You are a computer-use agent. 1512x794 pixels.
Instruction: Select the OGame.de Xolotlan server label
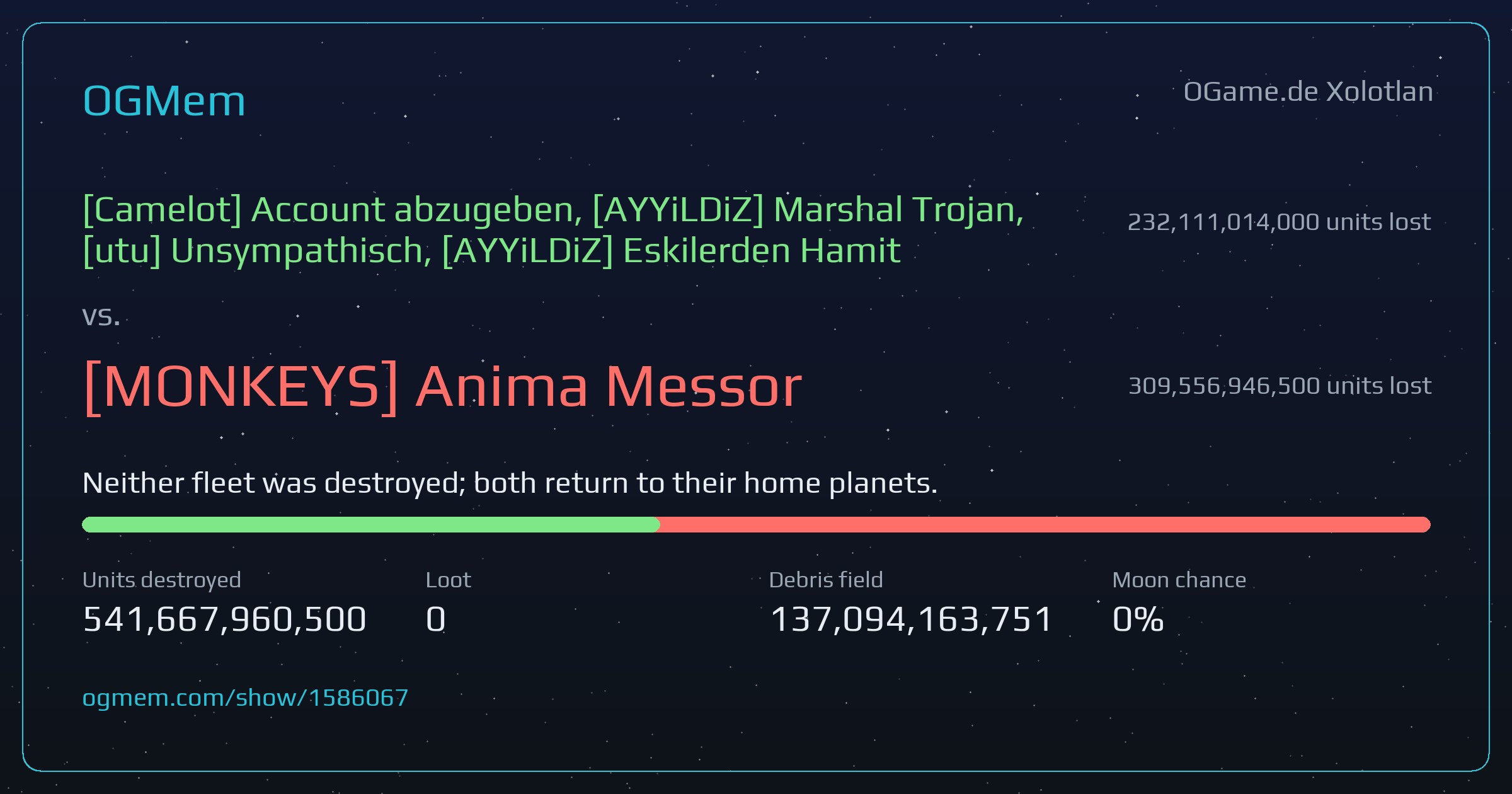tap(1308, 92)
